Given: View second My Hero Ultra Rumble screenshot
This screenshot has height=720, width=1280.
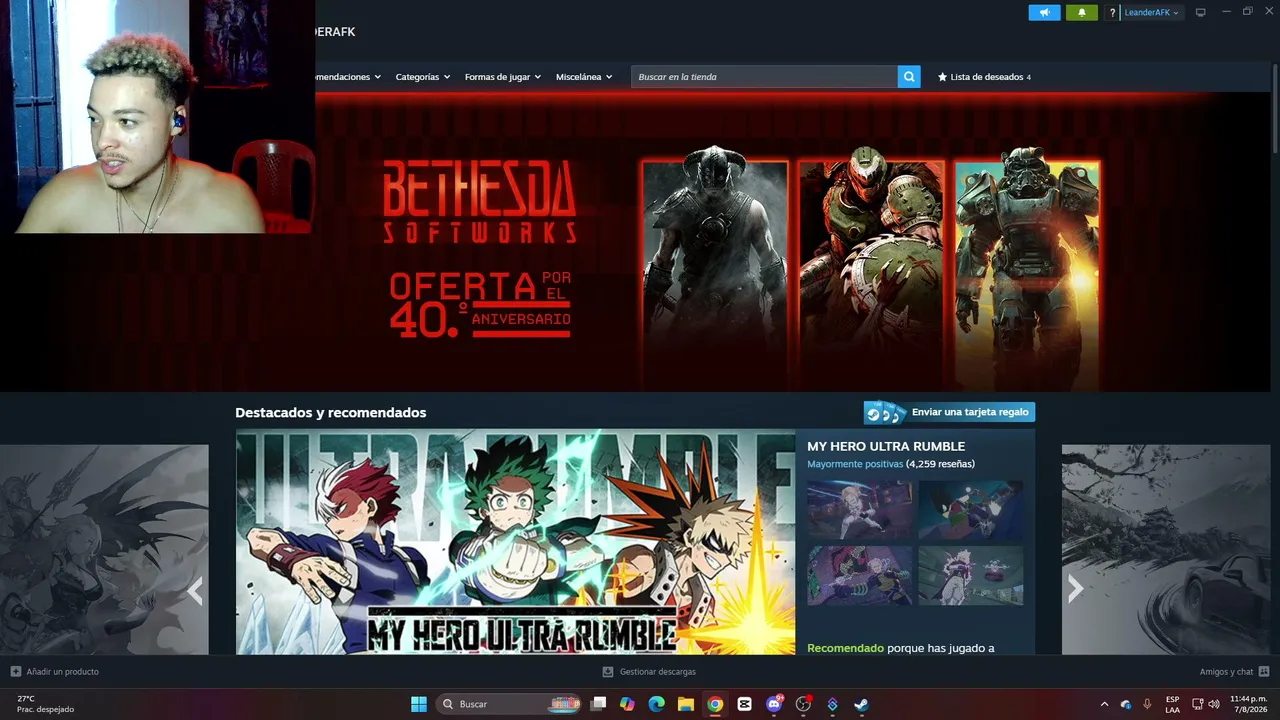Looking at the screenshot, I should click(971, 510).
